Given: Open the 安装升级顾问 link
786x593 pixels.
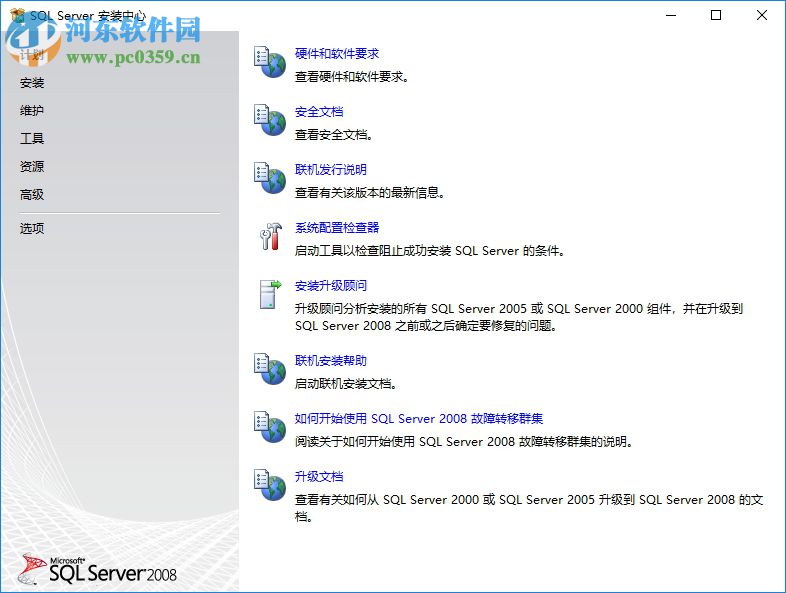Looking at the screenshot, I should tap(331, 286).
